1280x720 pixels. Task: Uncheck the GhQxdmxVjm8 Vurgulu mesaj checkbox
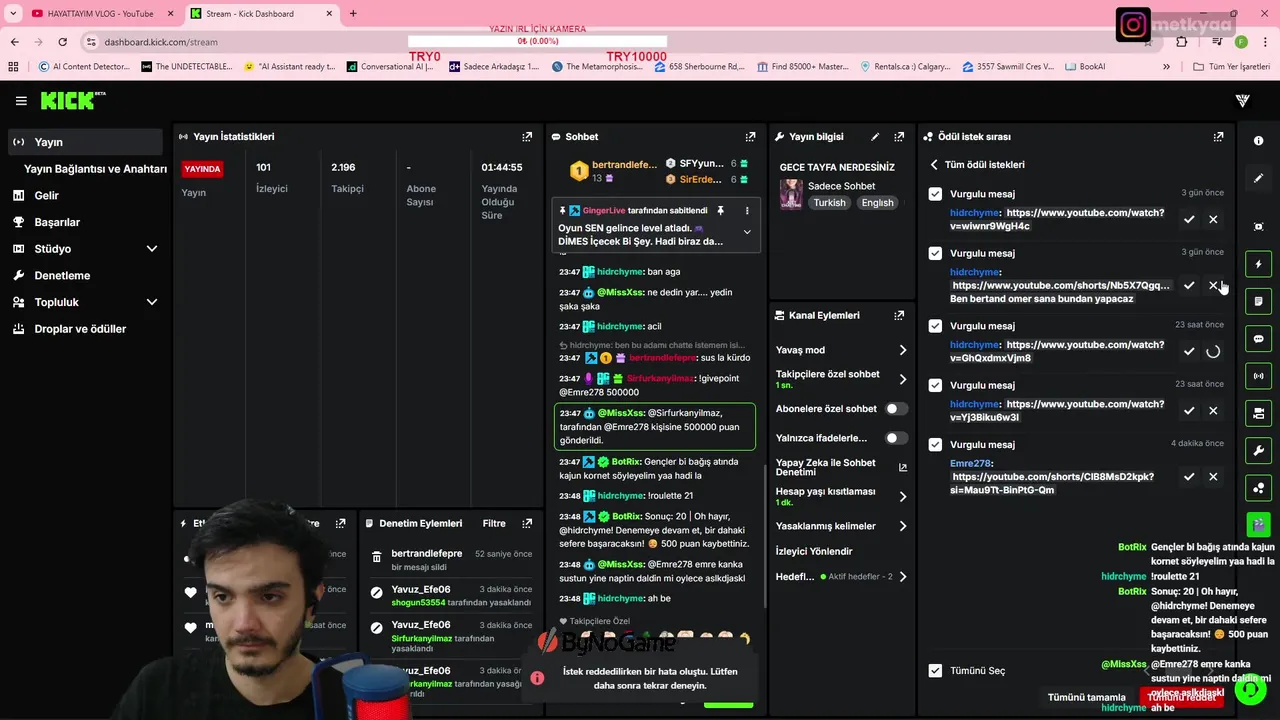(x=935, y=326)
